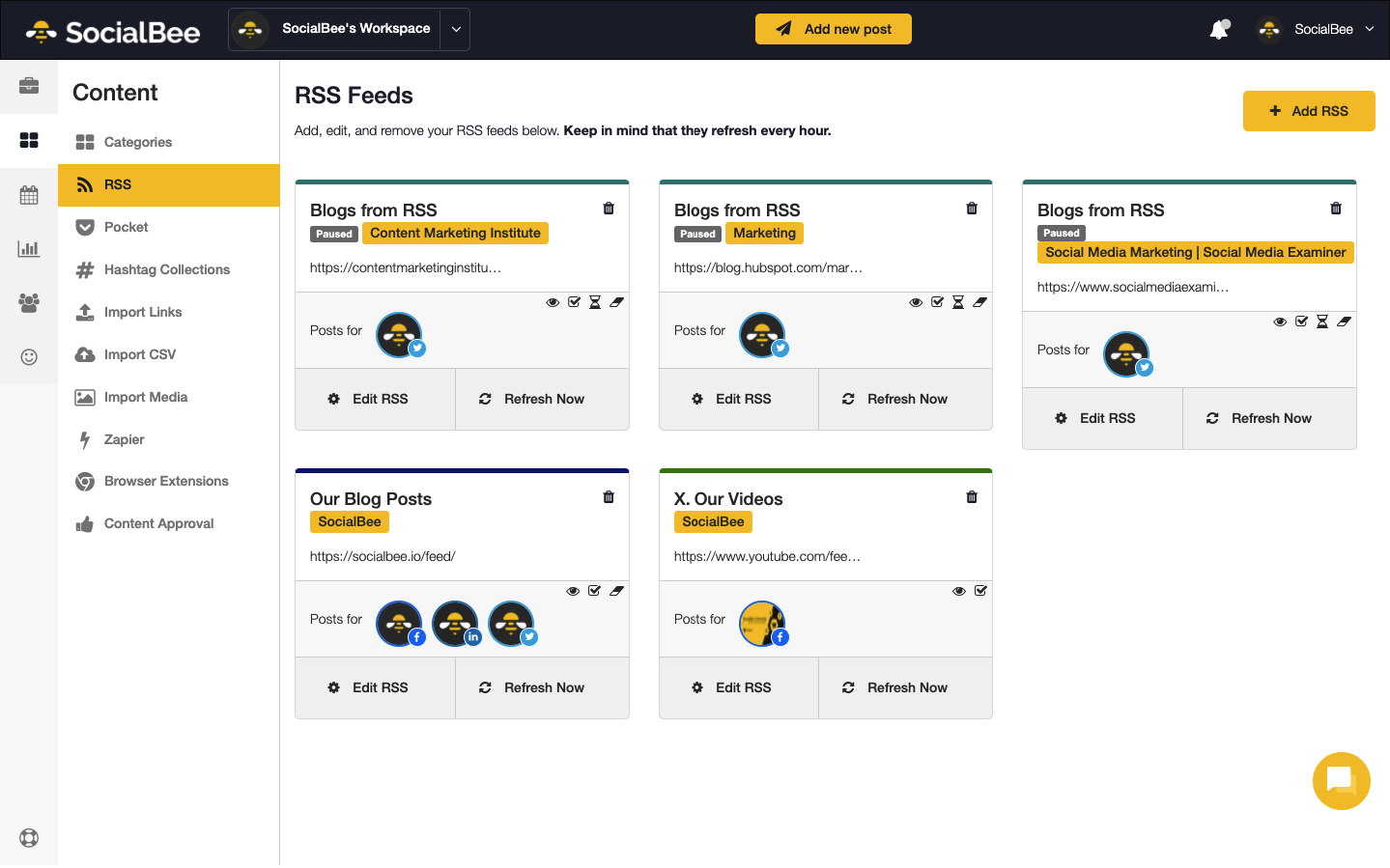Click hourglass icon on Marketing feed card
Screen dimensions: 1390x868
(x=958, y=302)
